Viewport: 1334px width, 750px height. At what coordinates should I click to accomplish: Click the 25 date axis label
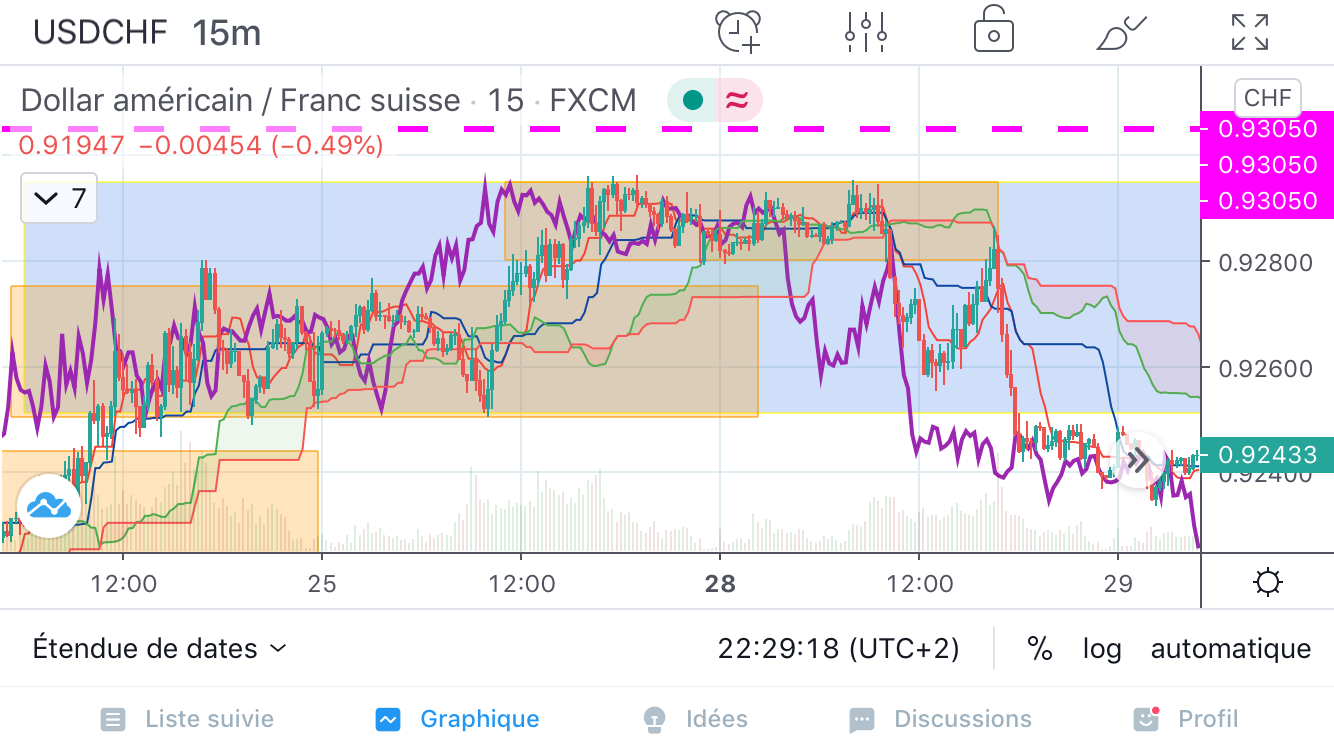point(321,583)
